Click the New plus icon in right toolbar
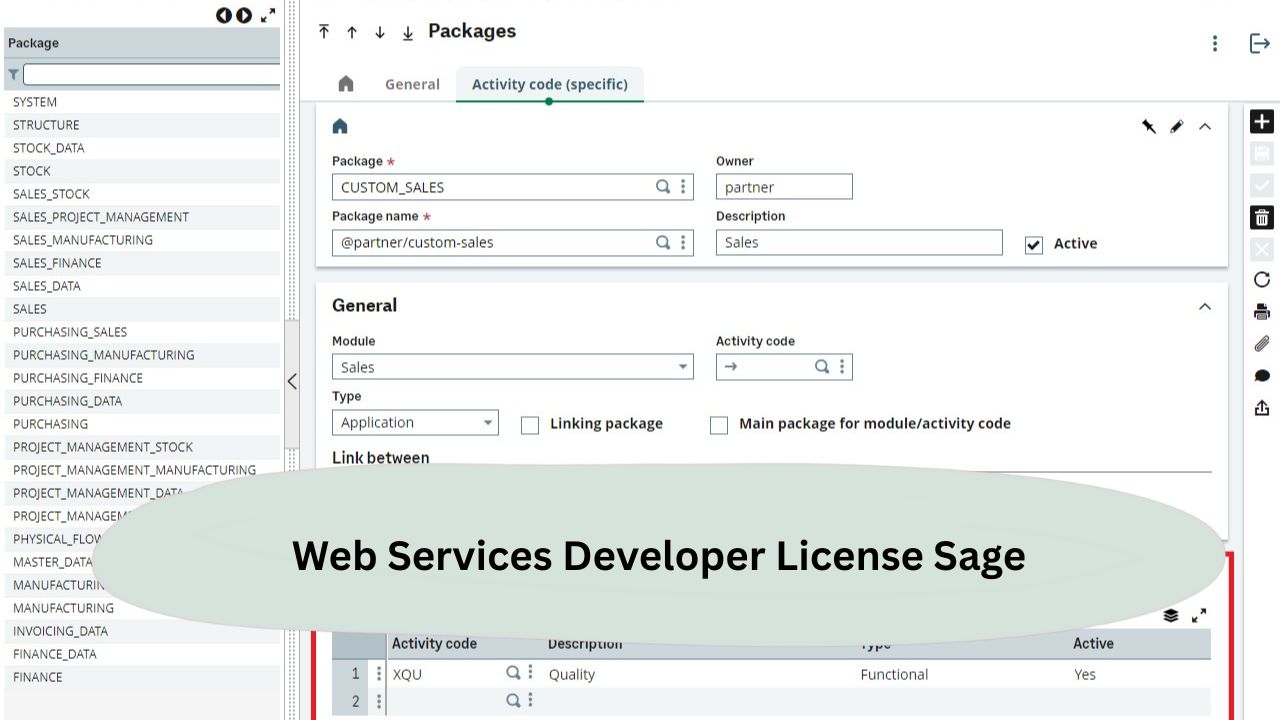 (1262, 122)
